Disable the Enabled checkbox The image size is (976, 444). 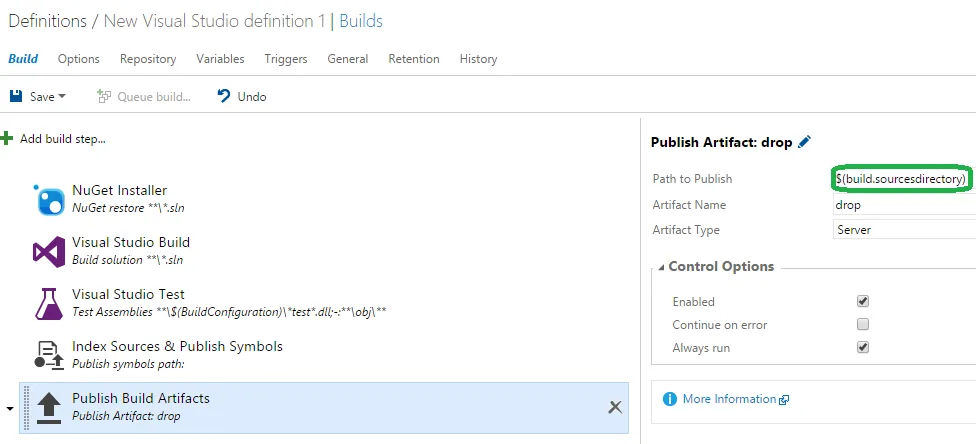pos(863,301)
